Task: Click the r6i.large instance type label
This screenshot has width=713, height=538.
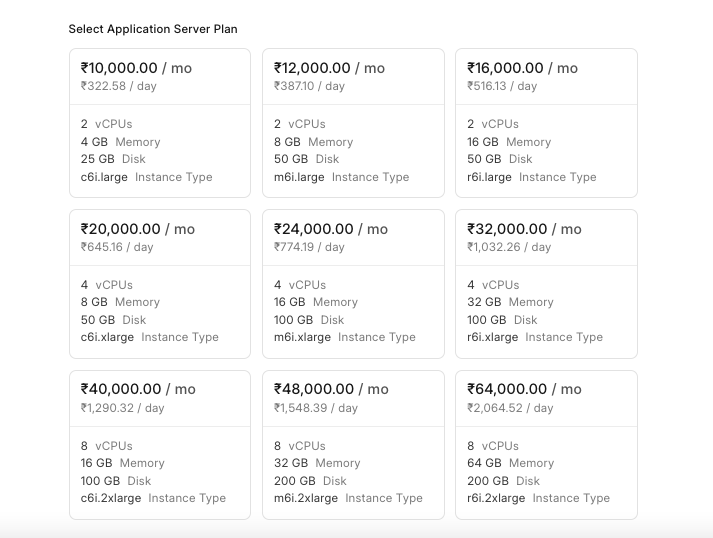Action: [x=489, y=177]
